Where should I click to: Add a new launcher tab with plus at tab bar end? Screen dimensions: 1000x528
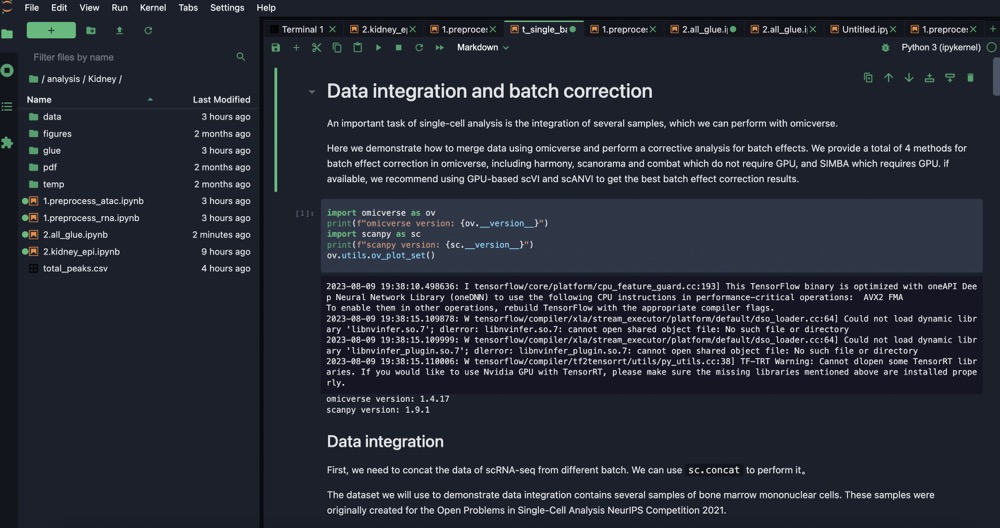pos(992,29)
